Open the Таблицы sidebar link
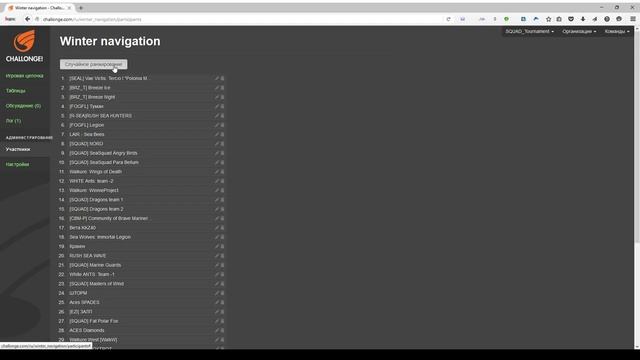The image size is (640, 360). pyautogui.click(x=16, y=91)
